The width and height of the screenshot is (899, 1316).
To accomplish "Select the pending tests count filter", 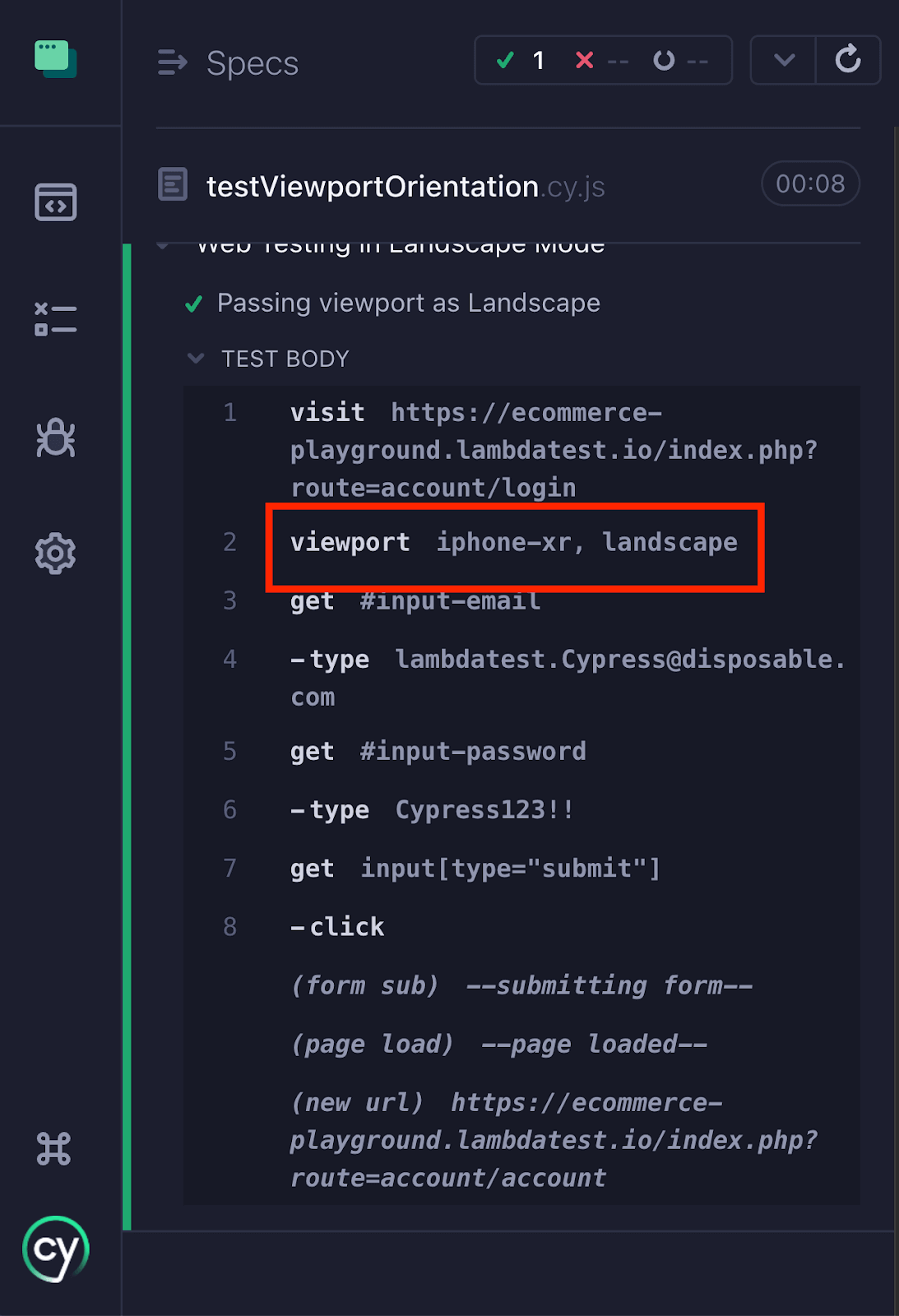I will coord(679,60).
